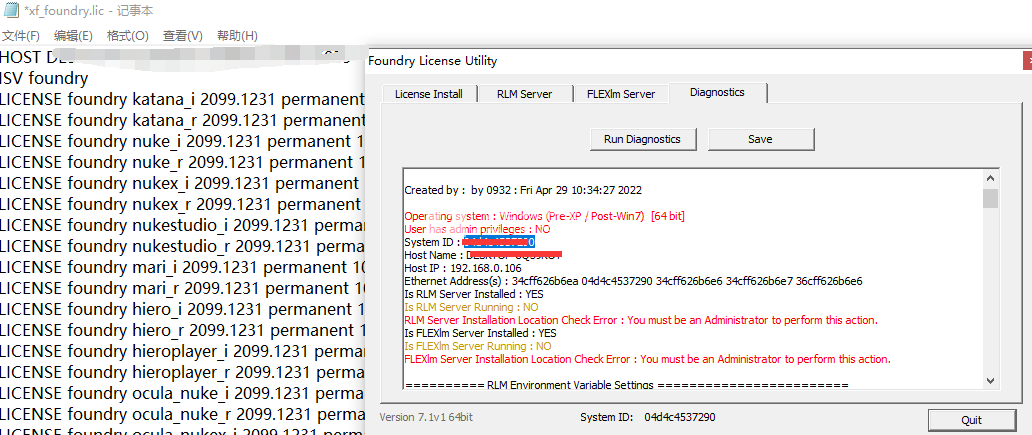This screenshot has height=435, width=1032.
Task: Click 'User has admin privileges : NO' line
Action: tap(477, 229)
